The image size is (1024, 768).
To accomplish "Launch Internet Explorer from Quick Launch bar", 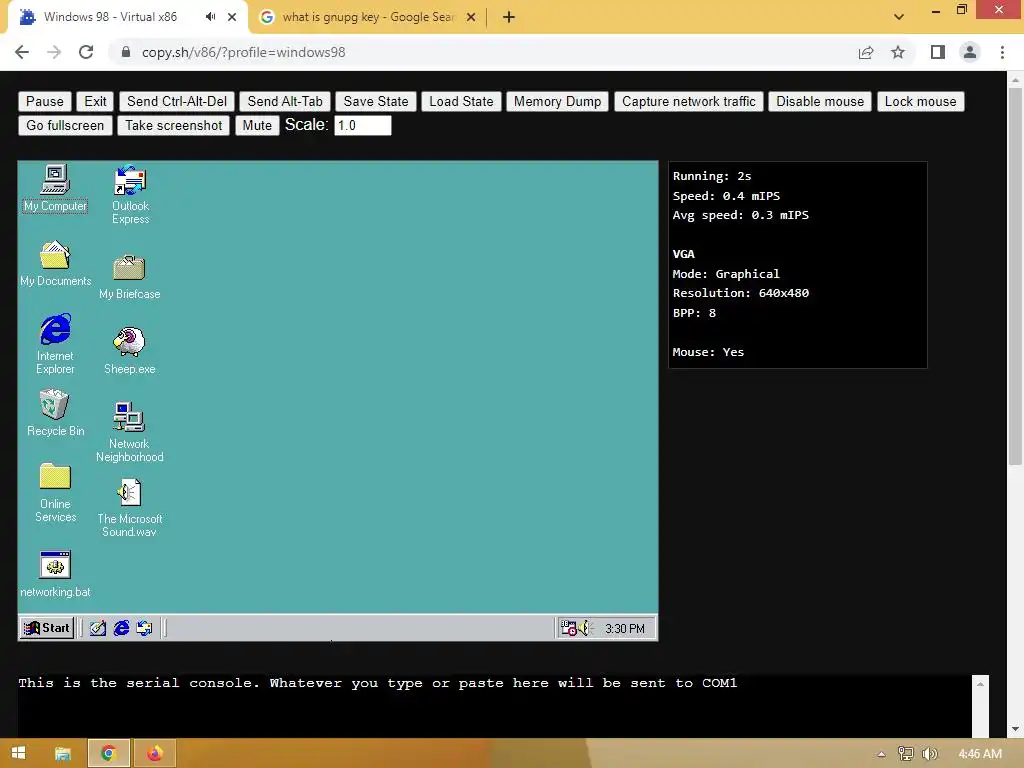I will tap(121, 628).
